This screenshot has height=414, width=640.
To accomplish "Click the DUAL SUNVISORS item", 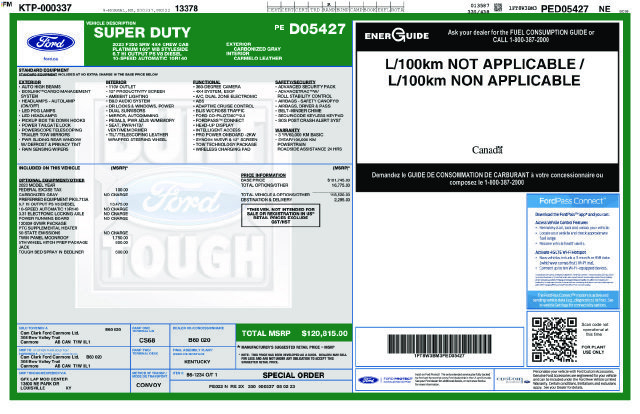I will pos(125,111).
